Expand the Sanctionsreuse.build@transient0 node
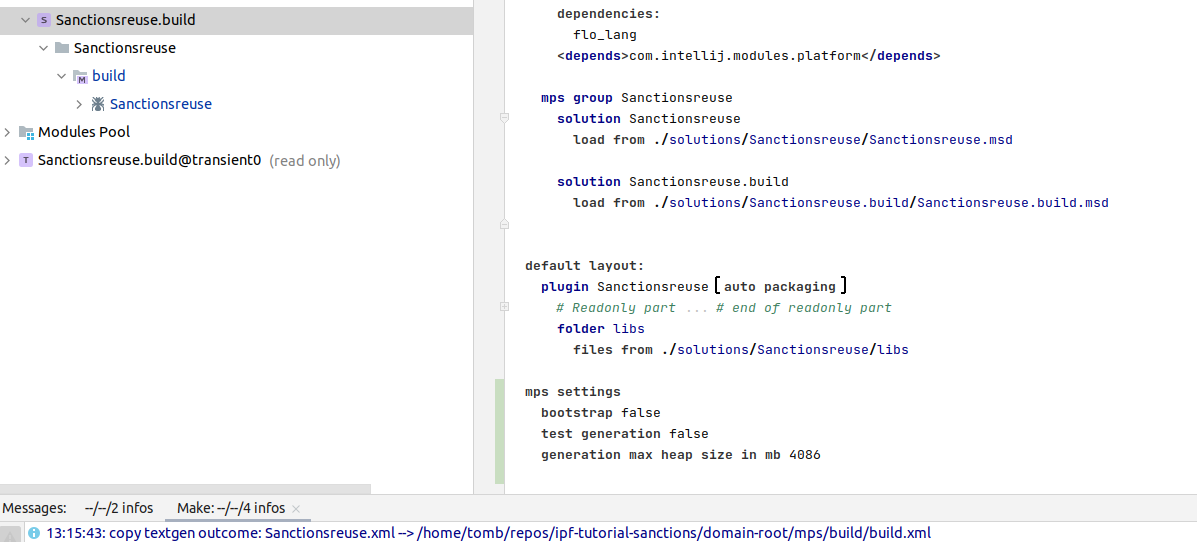 [x=8, y=160]
